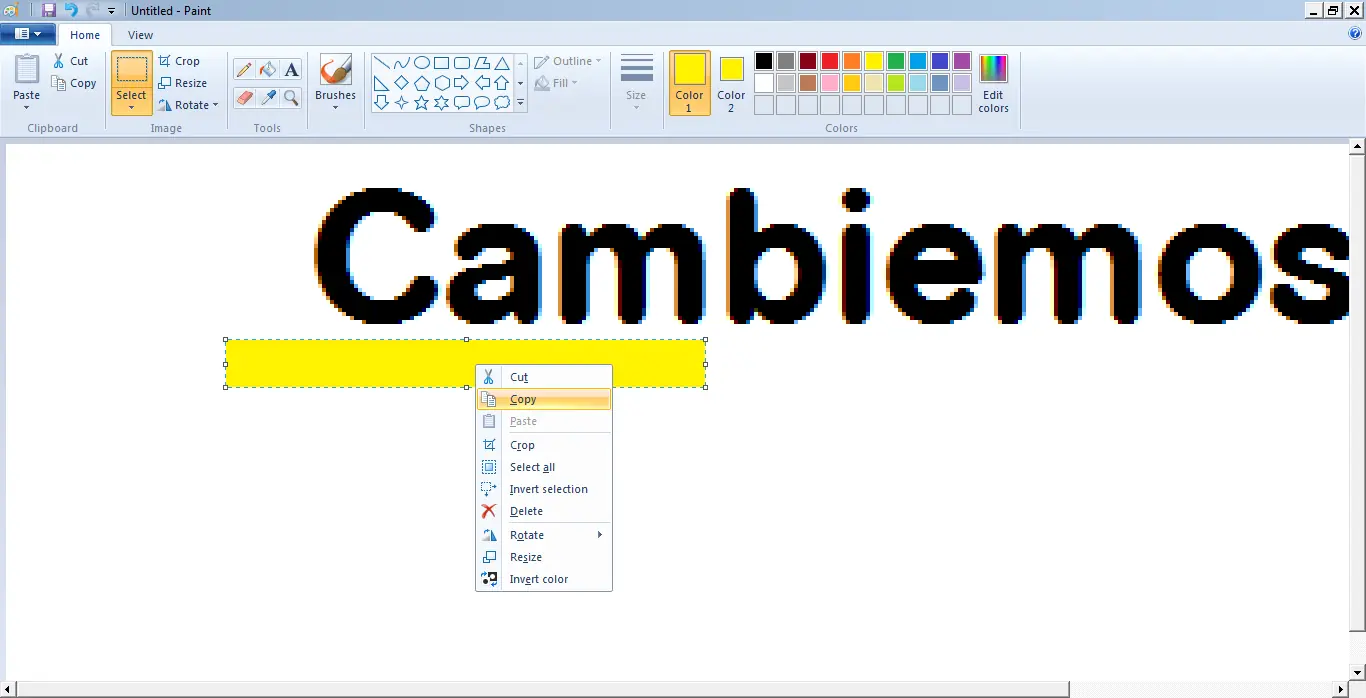The image size is (1366, 698).
Task: Open the blue Paint application menu button
Action: click(27, 34)
